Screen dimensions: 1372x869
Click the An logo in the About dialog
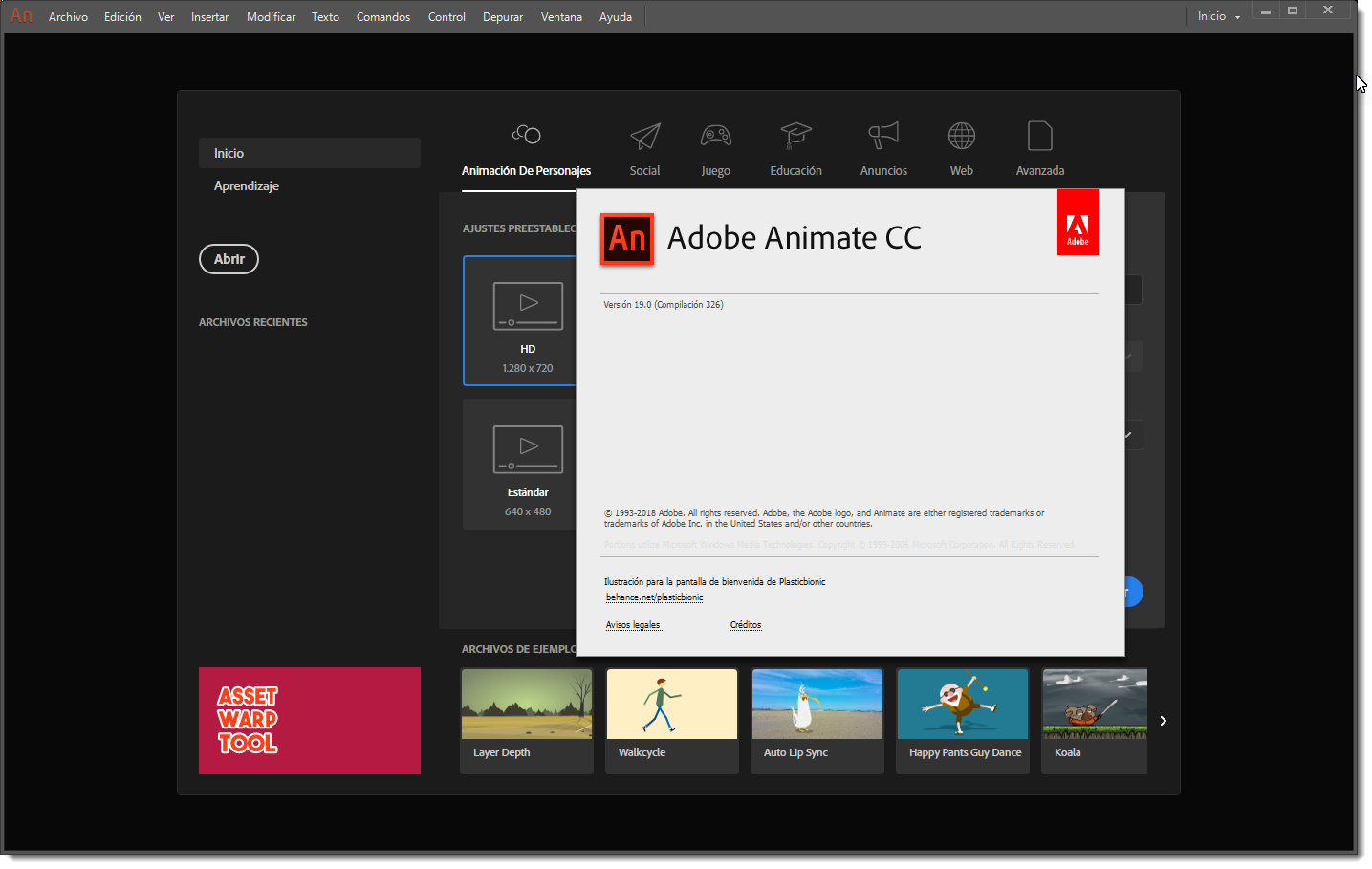click(x=627, y=239)
